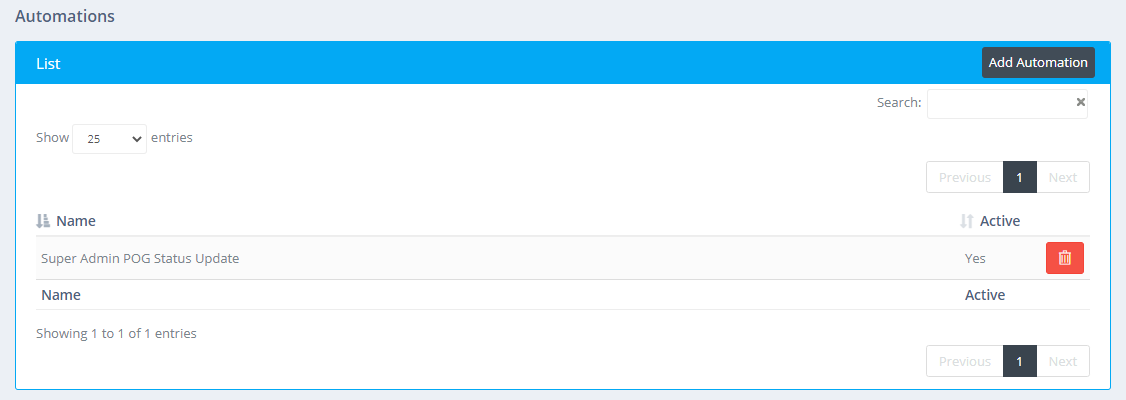Viewport: 1126px width, 400px height.
Task: Click the sort arrows beside the Active header
Action: [967, 221]
